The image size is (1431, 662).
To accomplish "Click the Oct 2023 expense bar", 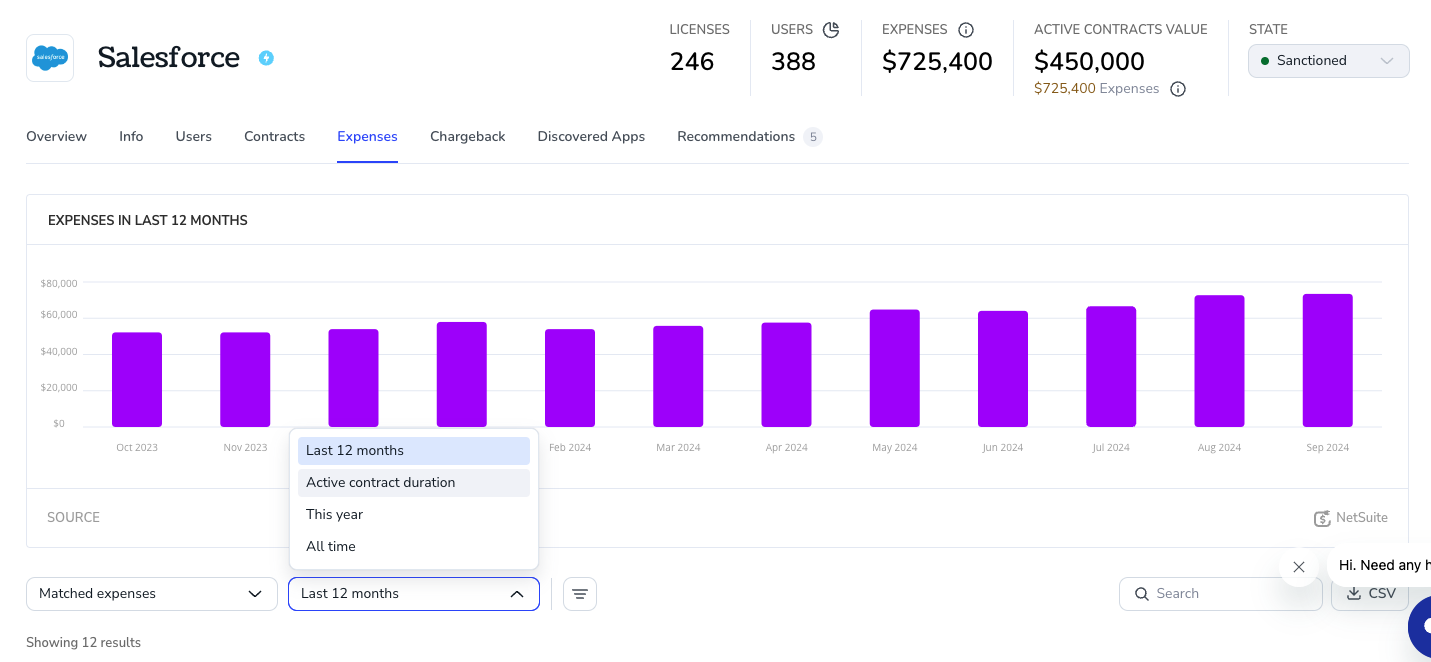I will [137, 380].
